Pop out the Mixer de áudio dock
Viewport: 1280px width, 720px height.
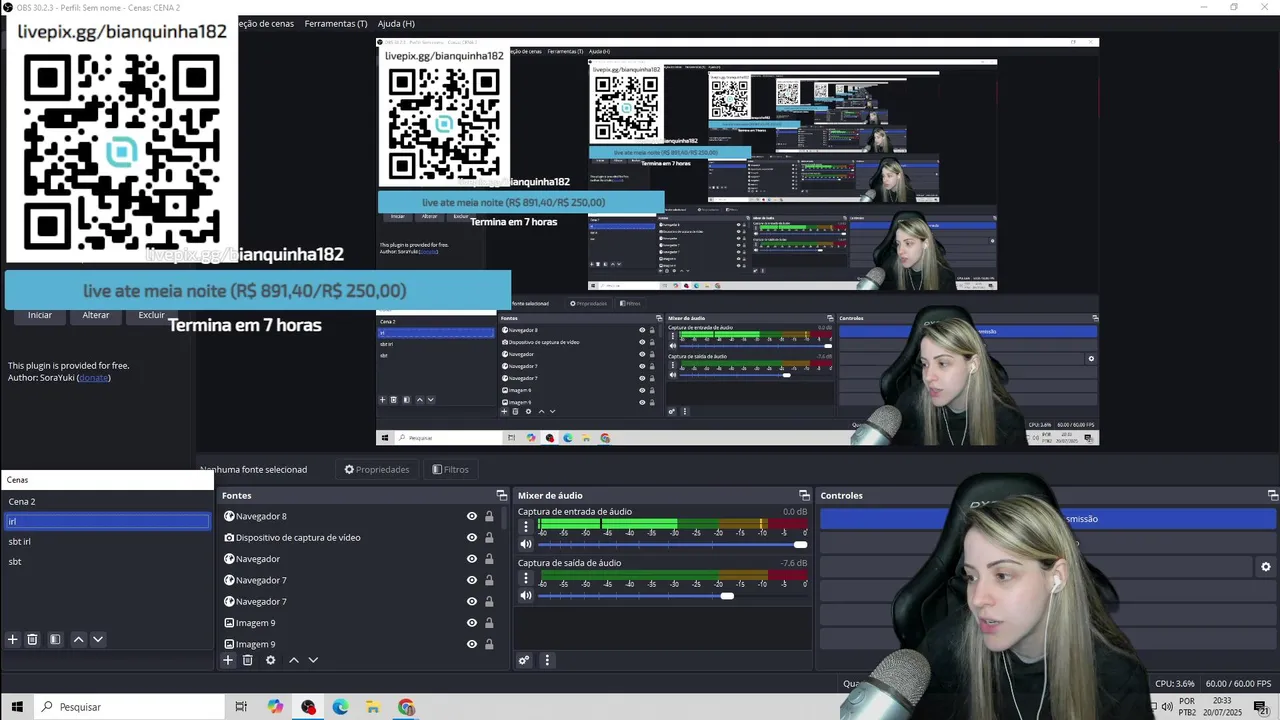pos(804,495)
